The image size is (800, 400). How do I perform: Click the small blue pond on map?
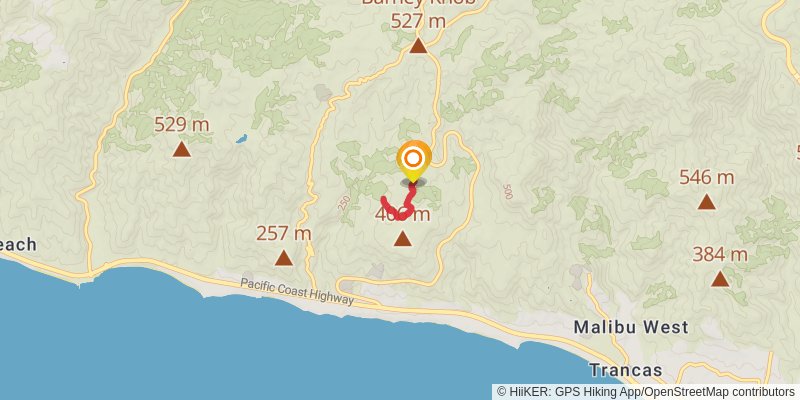pos(241,138)
